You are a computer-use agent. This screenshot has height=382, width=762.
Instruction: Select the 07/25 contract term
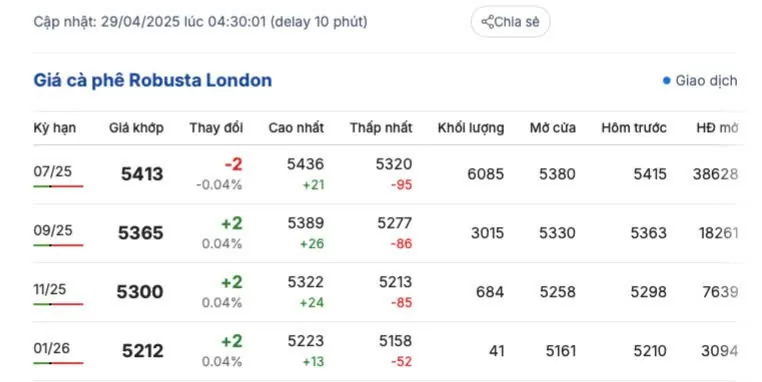[x=52, y=171]
